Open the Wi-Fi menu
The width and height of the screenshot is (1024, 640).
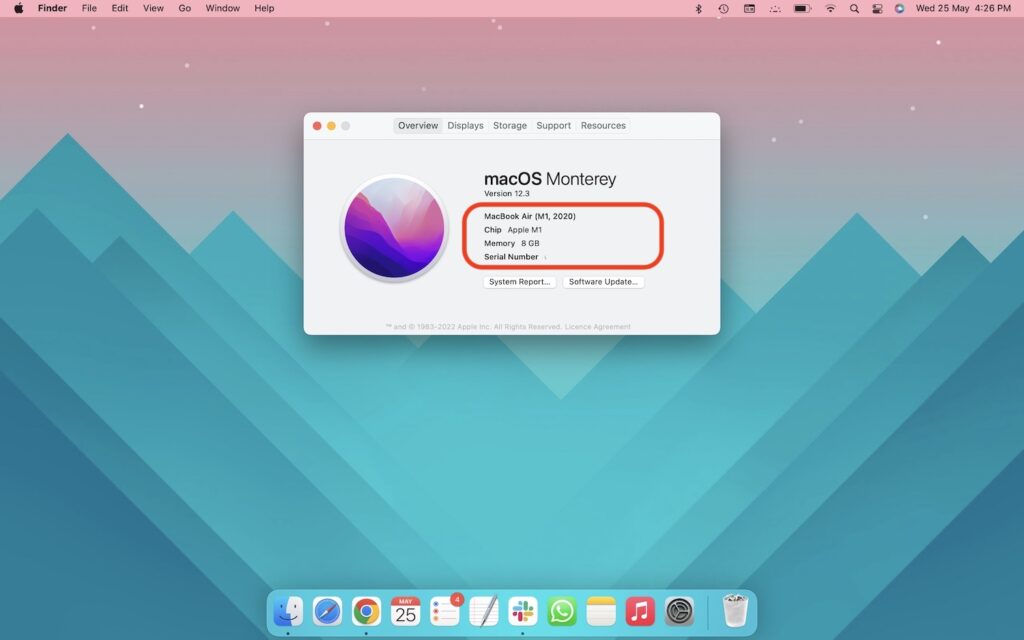(x=831, y=8)
